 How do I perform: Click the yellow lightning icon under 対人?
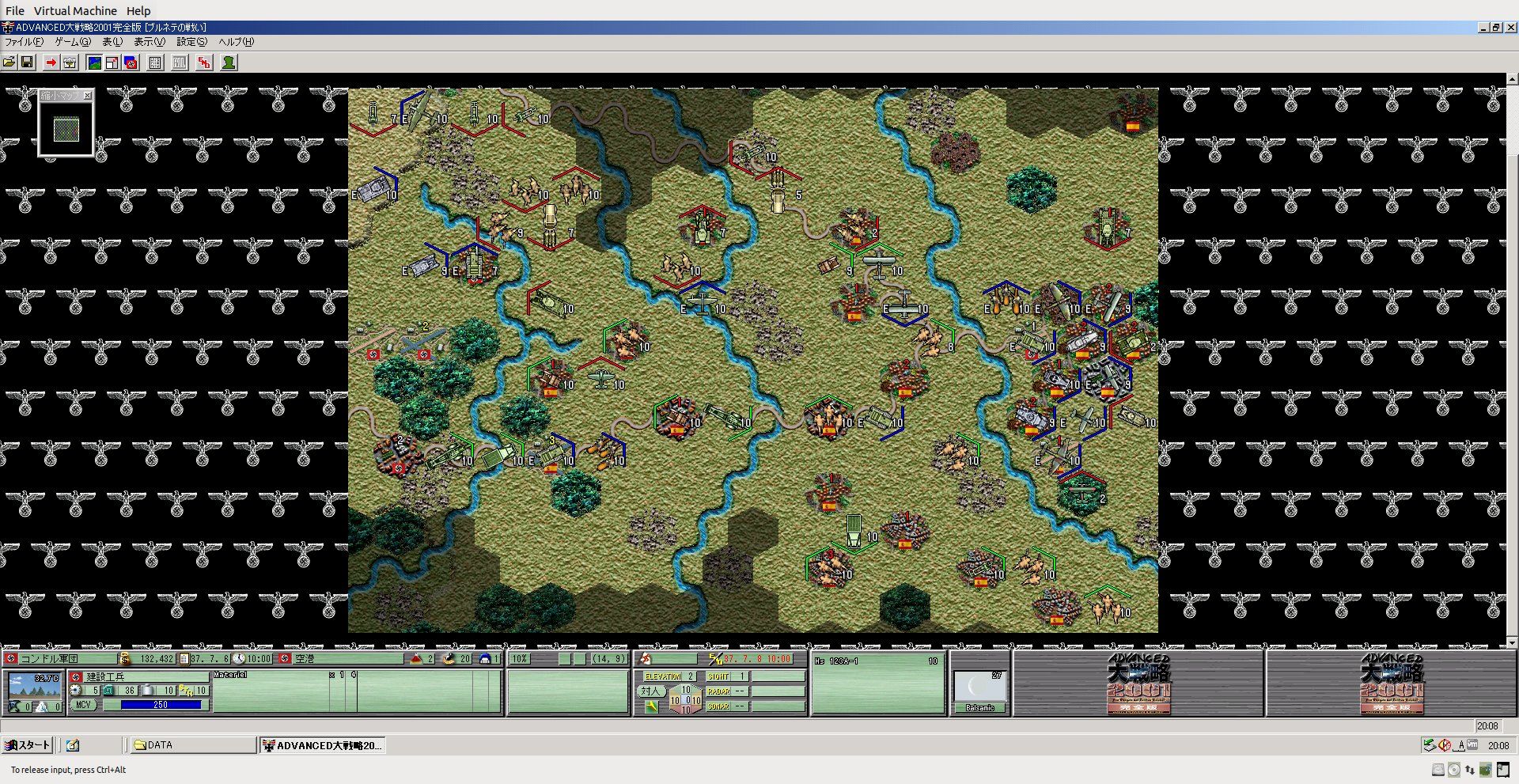tap(651, 706)
